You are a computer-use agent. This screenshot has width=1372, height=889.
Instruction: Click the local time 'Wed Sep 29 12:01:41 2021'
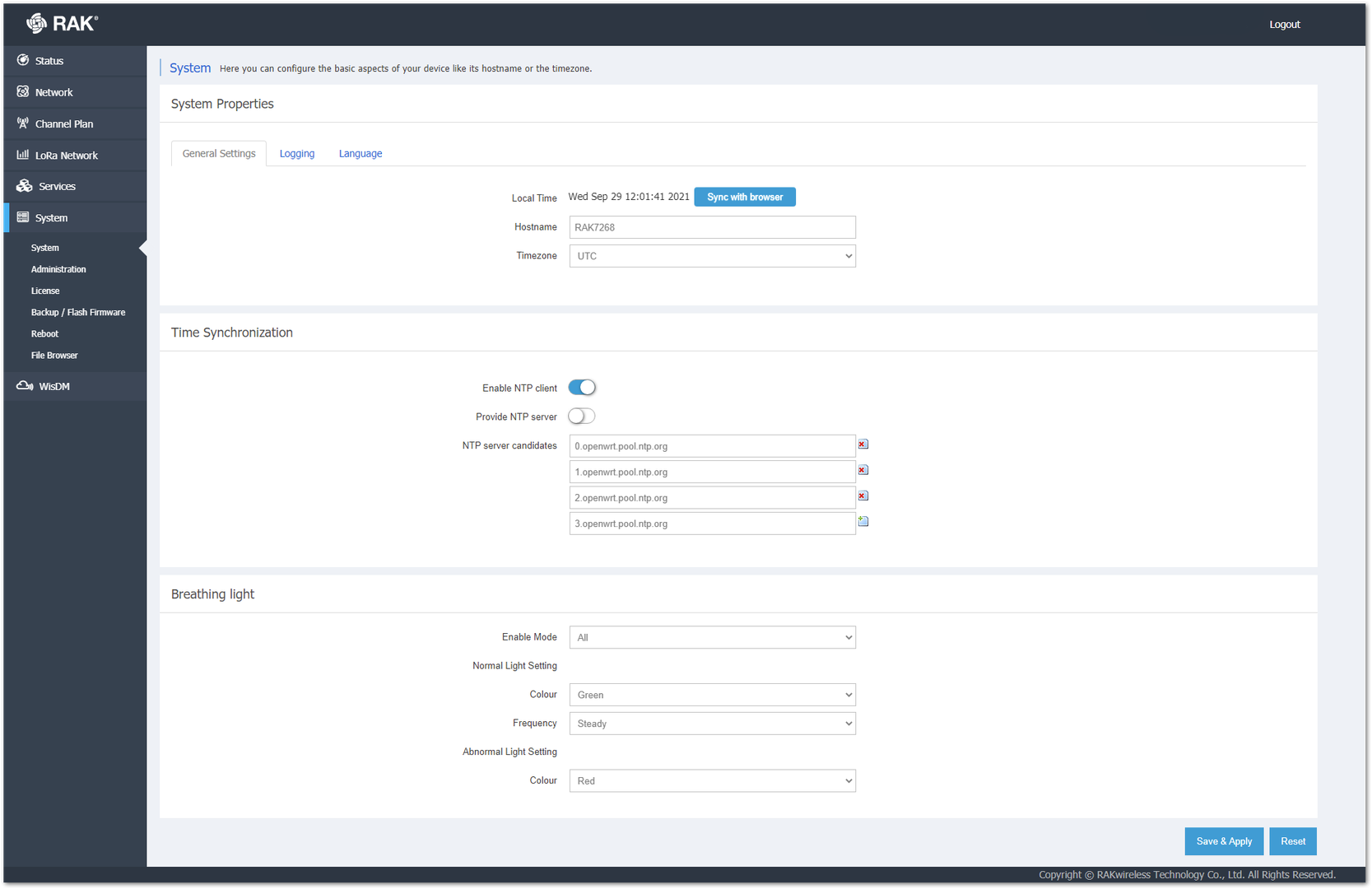click(x=629, y=197)
